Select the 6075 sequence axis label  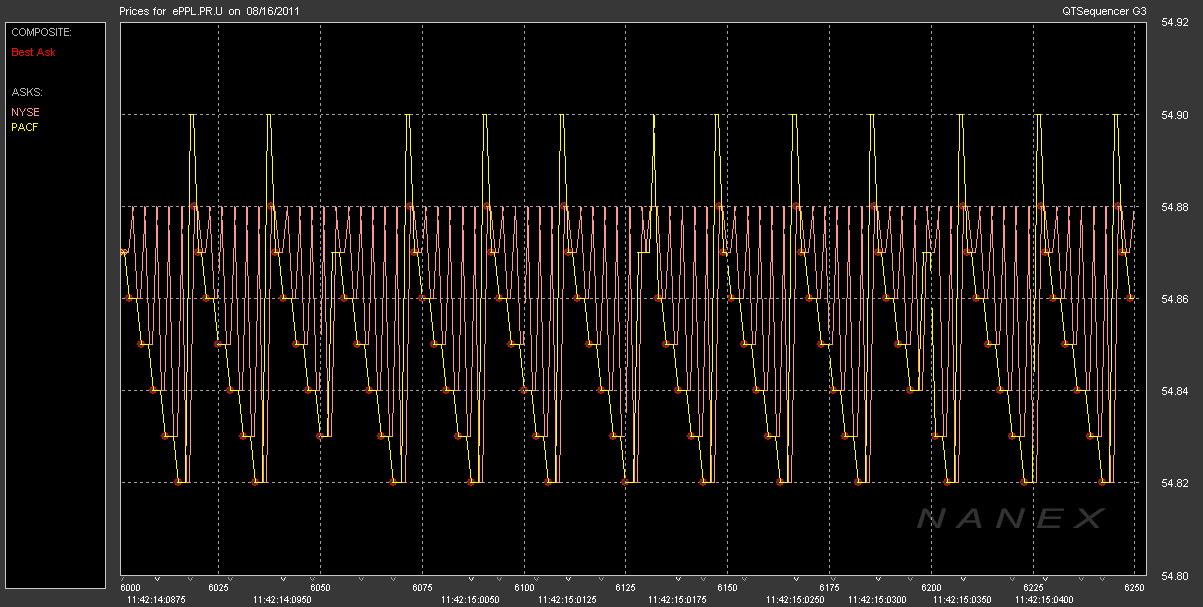pos(421,588)
